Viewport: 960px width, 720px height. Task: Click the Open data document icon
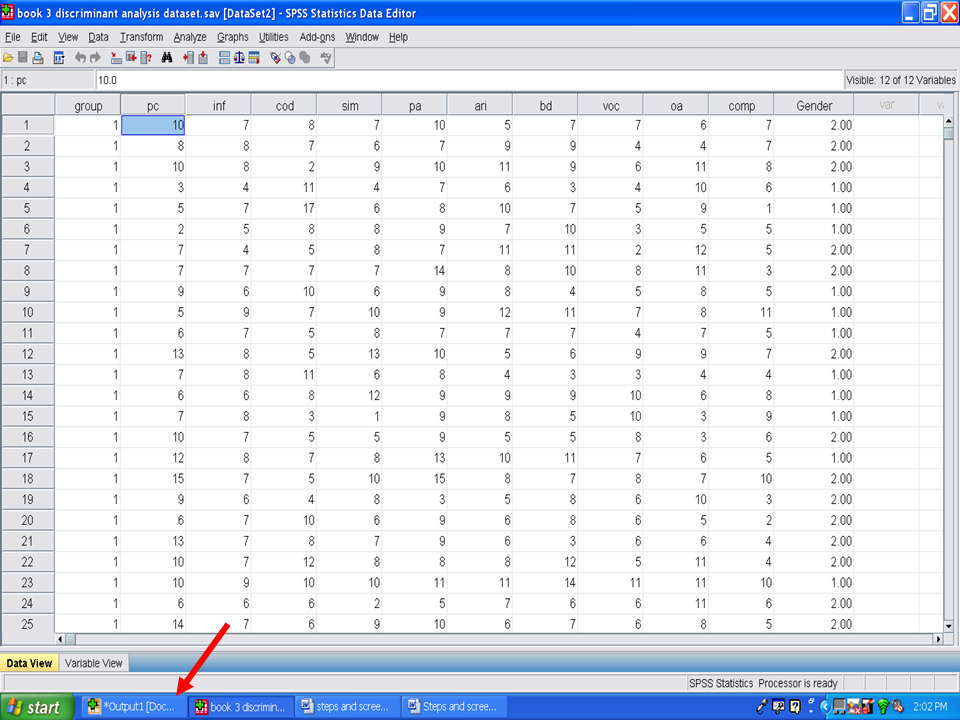coord(8,58)
